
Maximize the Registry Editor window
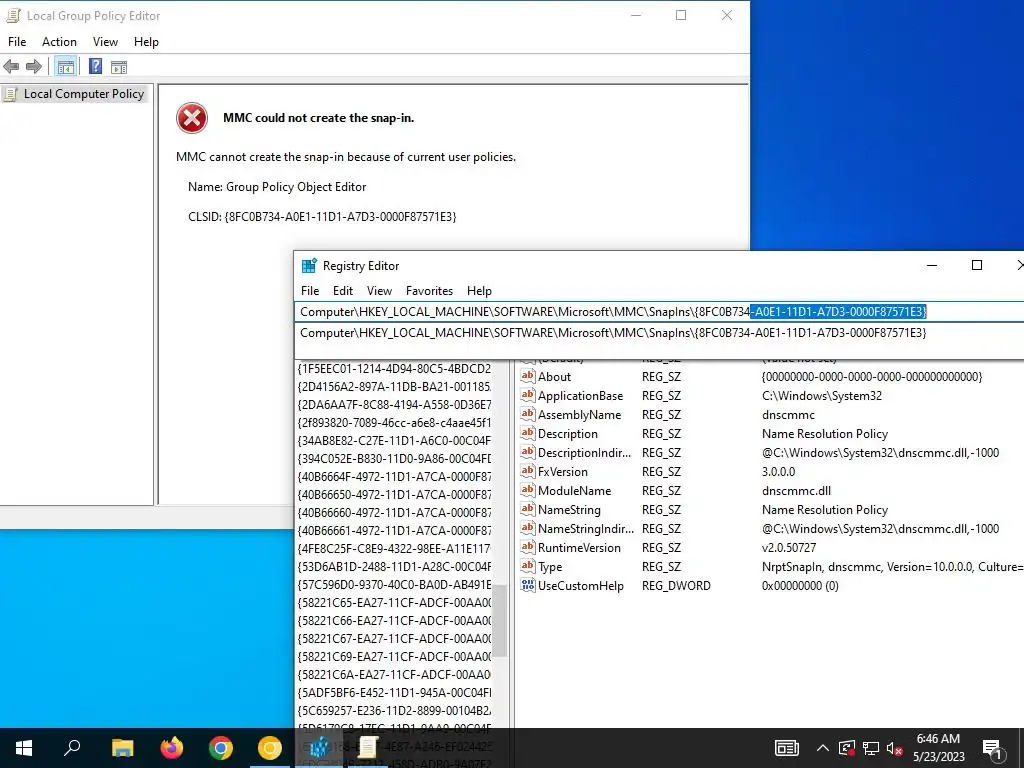pos(977,265)
